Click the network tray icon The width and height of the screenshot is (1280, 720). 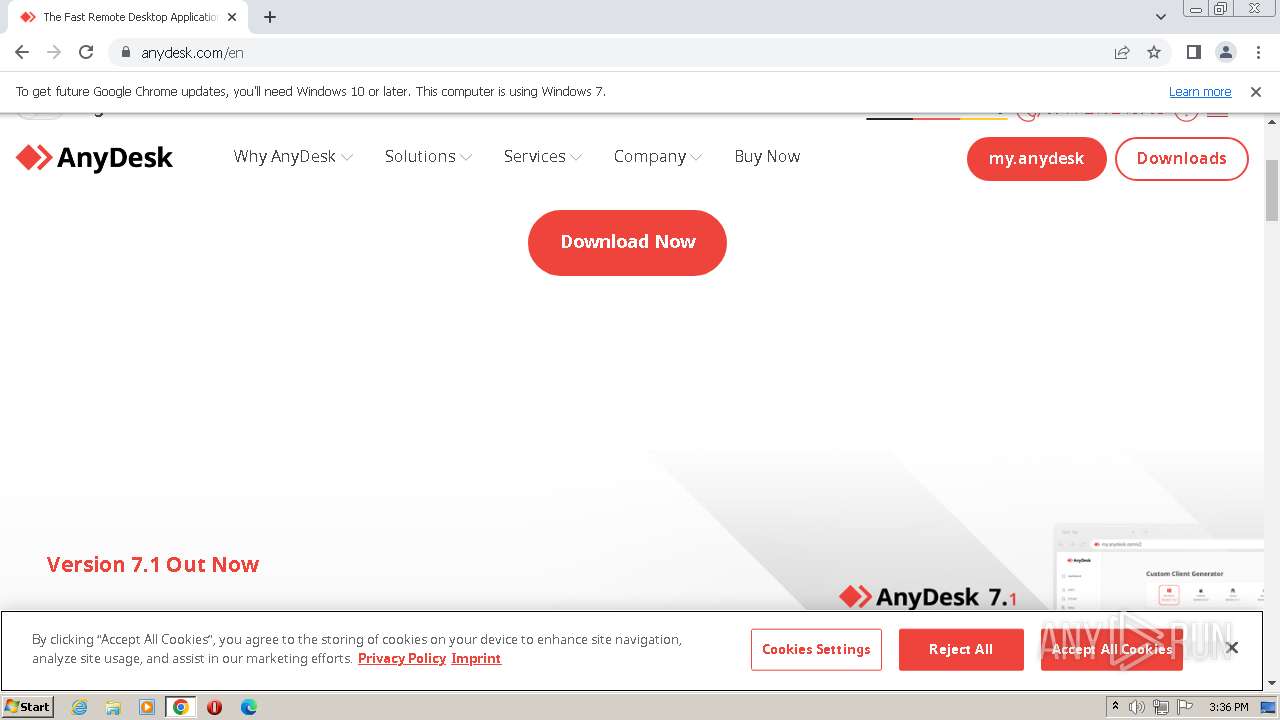click(x=1161, y=707)
